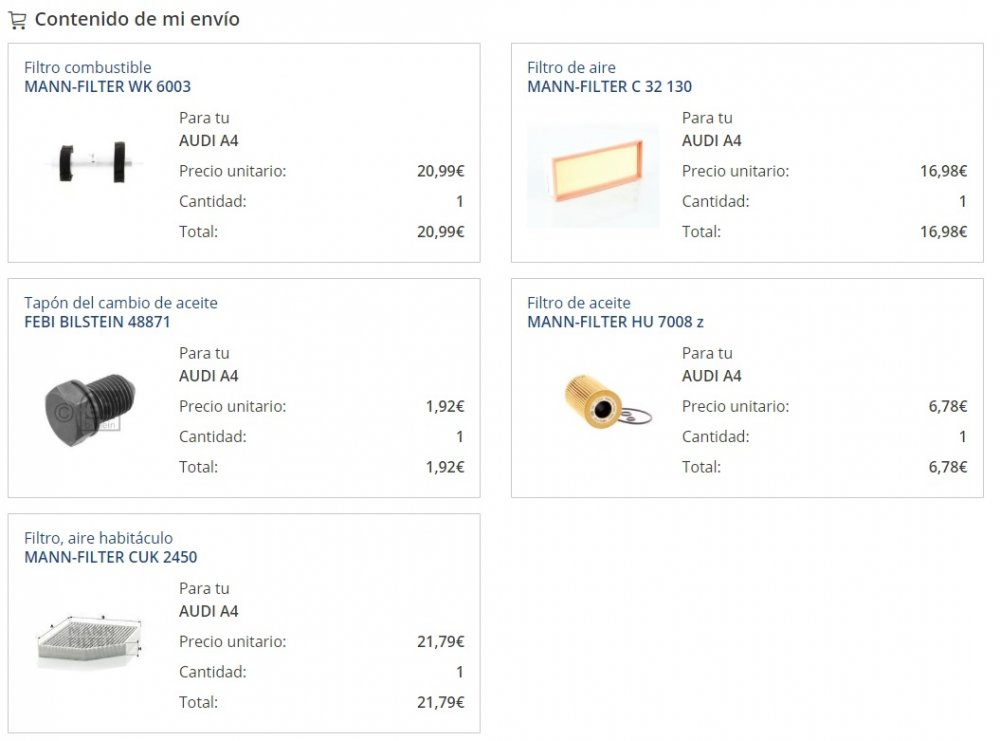This screenshot has height=741, width=1000.
Task: Click the "Filtro, aire habitáculo" category label
Action: (x=98, y=538)
